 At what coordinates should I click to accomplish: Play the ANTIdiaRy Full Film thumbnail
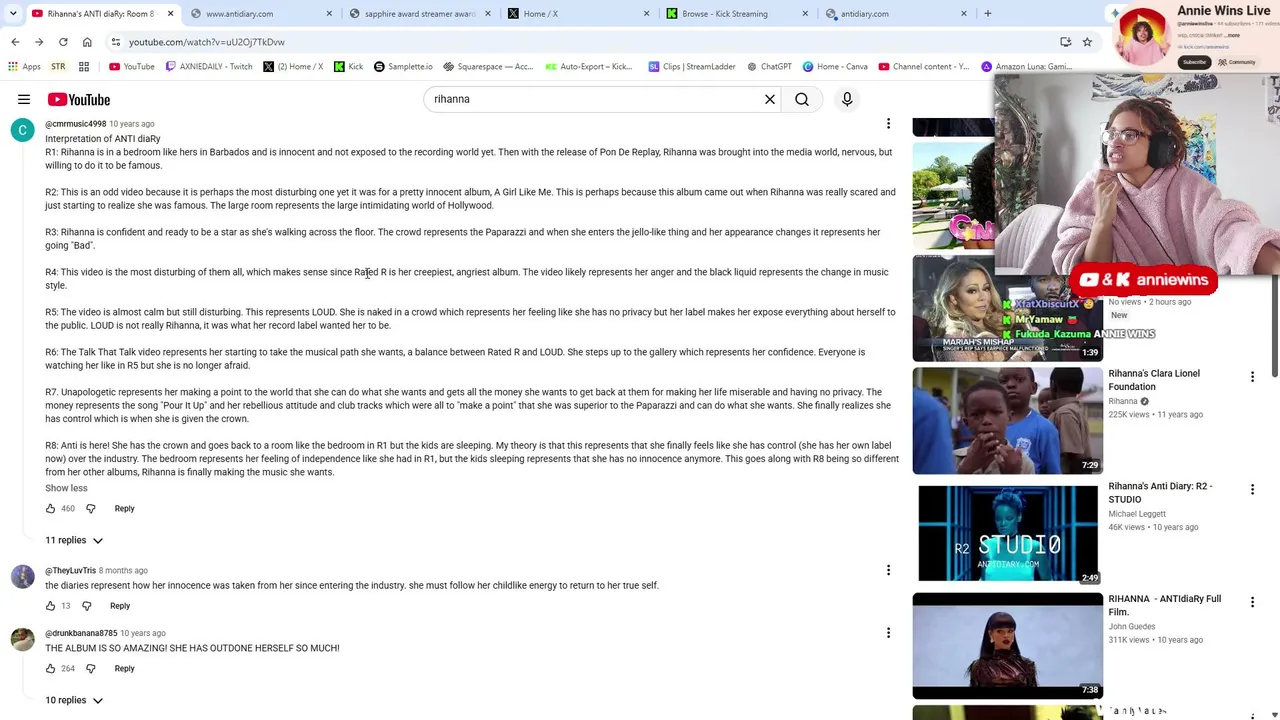[1007, 646]
